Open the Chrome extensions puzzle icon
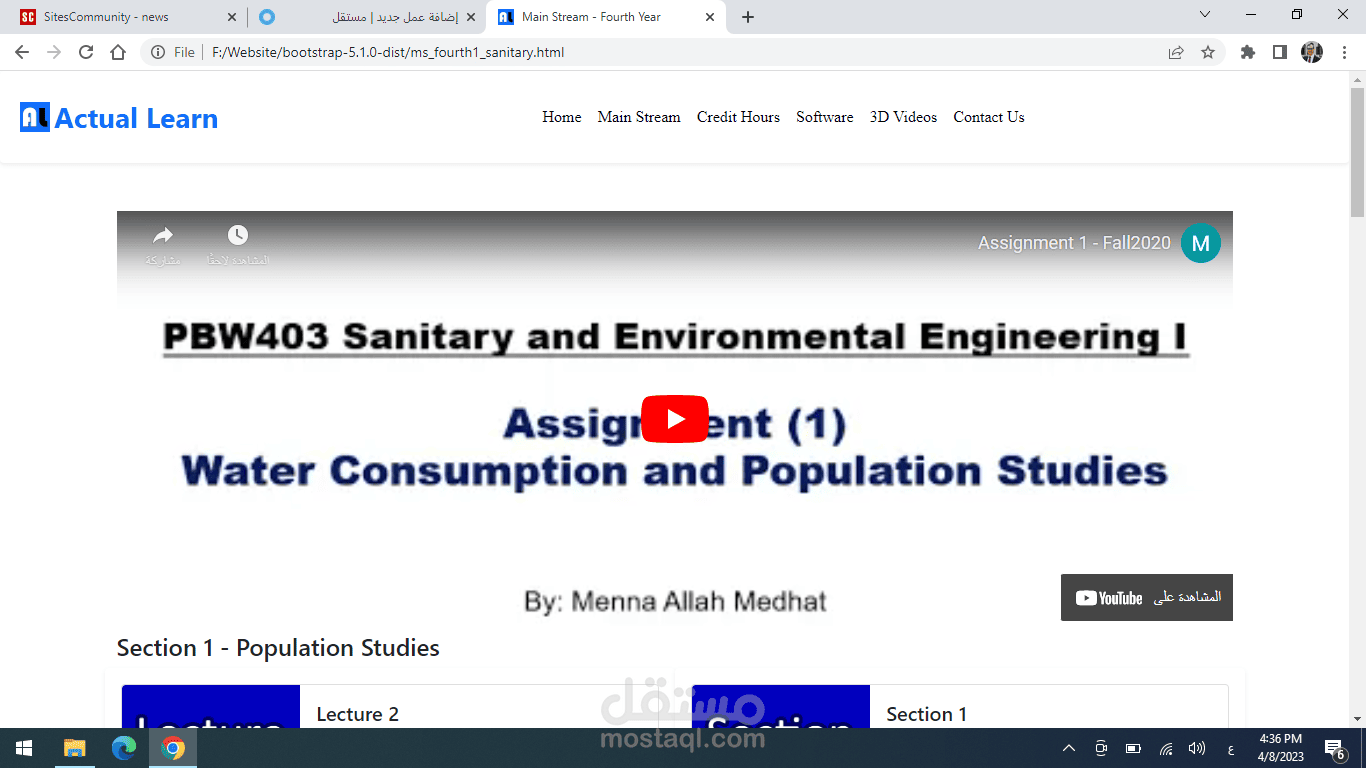 (x=1247, y=52)
